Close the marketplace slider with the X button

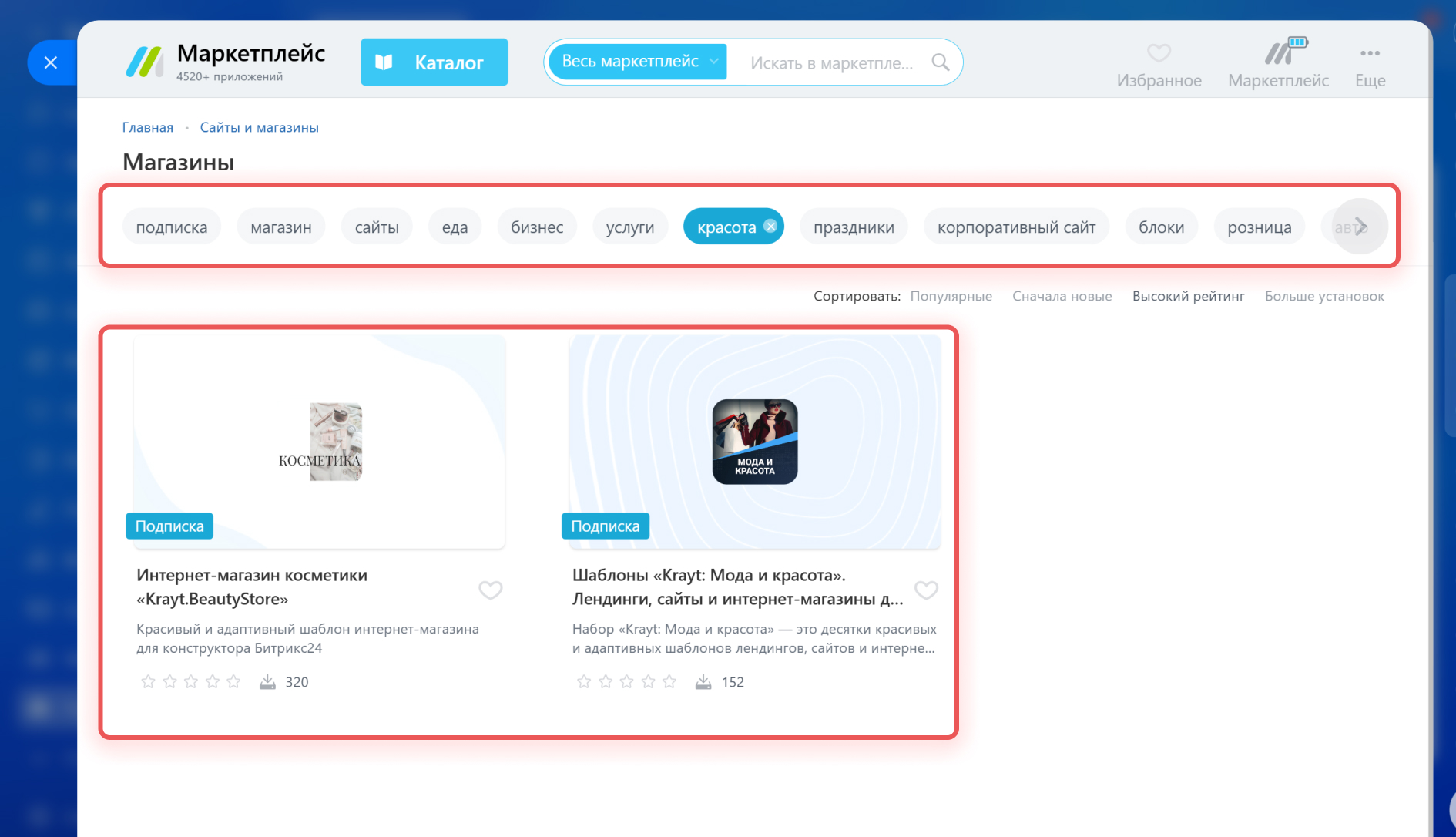(51, 62)
